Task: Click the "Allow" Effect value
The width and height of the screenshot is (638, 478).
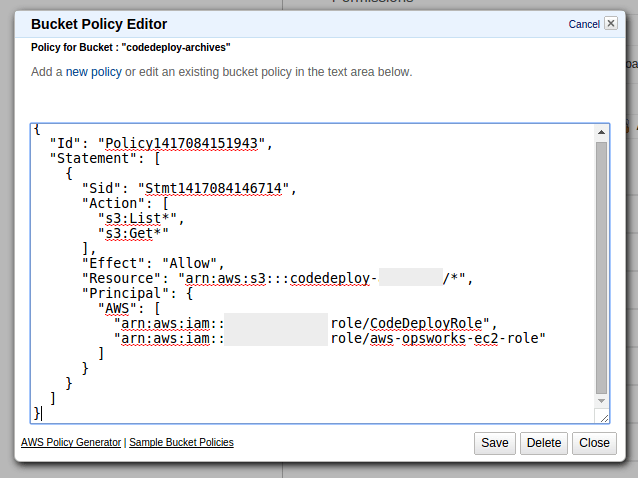Action: point(190,263)
